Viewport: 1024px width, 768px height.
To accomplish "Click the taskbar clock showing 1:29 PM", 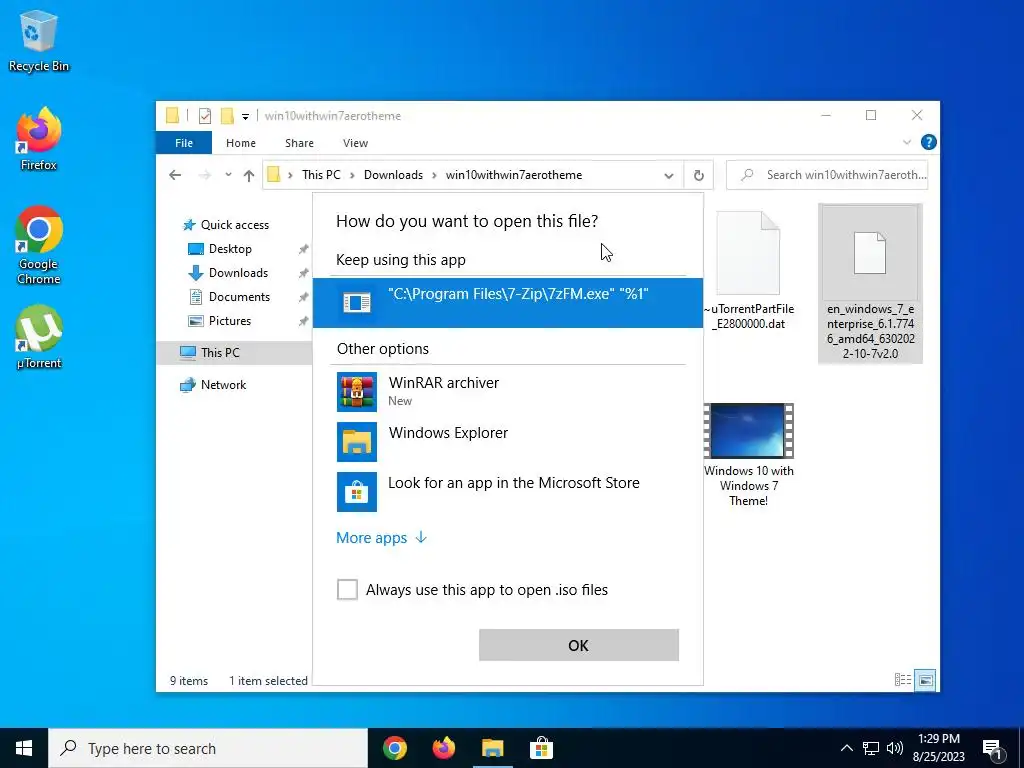I will (939, 748).
